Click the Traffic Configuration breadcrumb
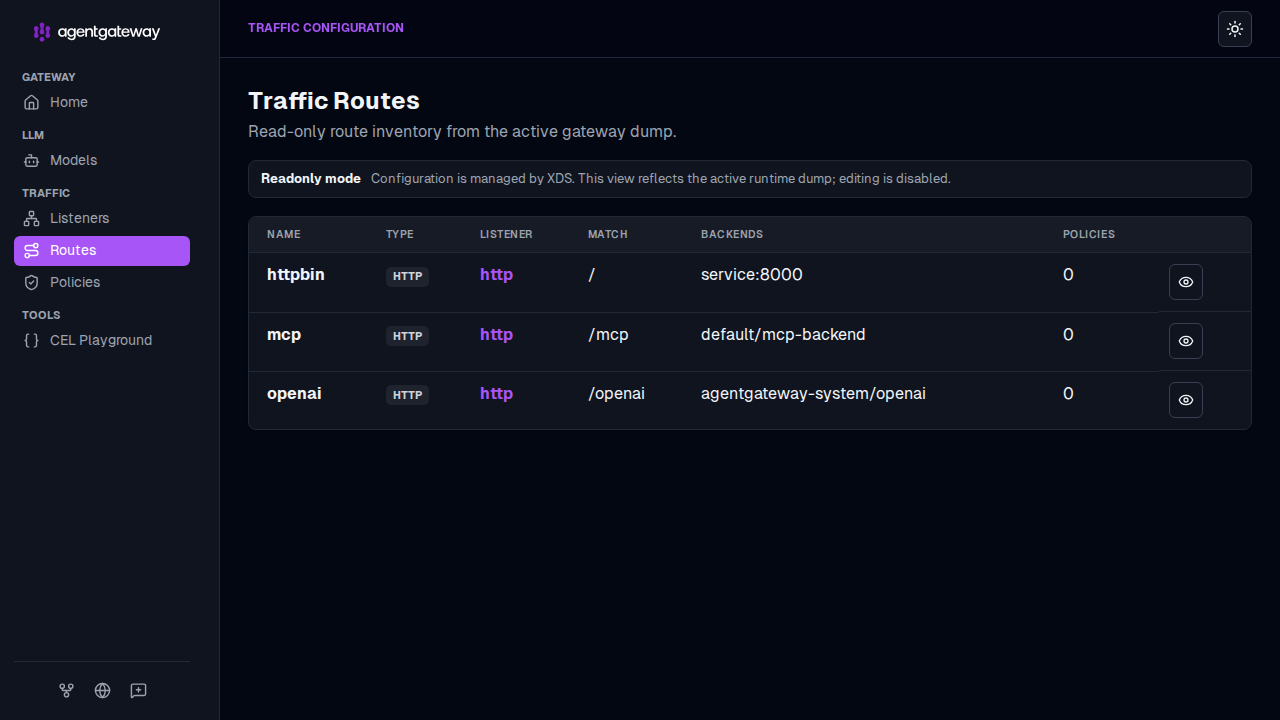 tap(326, 28)
